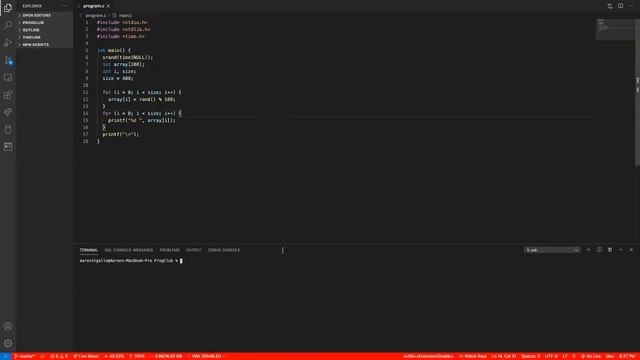Open the Run and Debug view
This screenshot has width=640, height=360.
pos(8,43)
